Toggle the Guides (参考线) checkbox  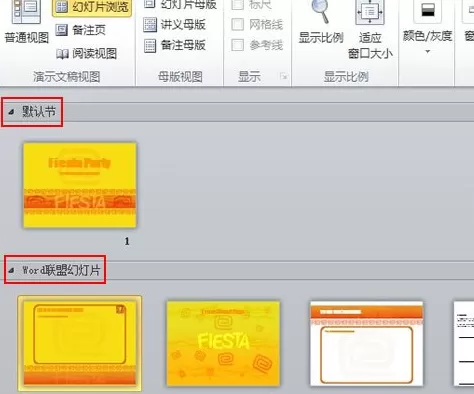point(237,45)
